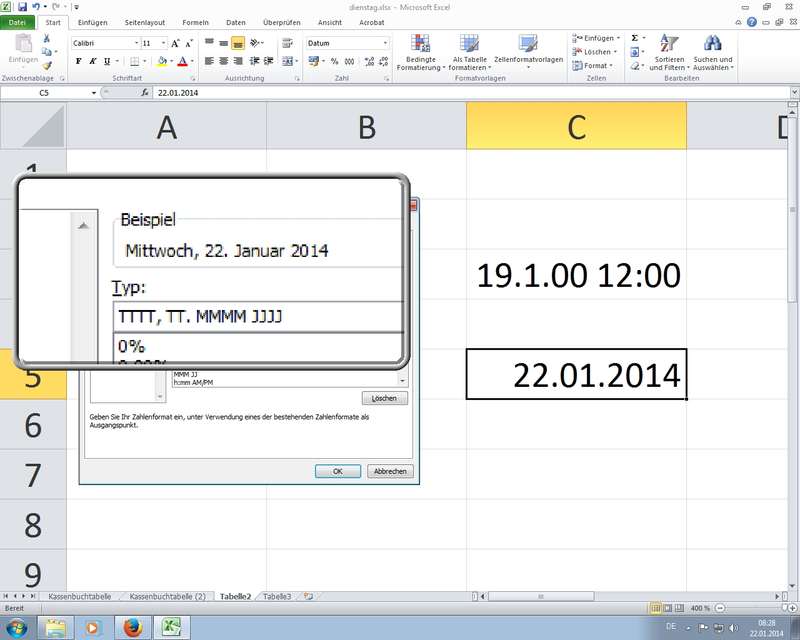The height and width of the screenshot is (640, 800).
Task: Select the column A header
Action: point(166,126)
